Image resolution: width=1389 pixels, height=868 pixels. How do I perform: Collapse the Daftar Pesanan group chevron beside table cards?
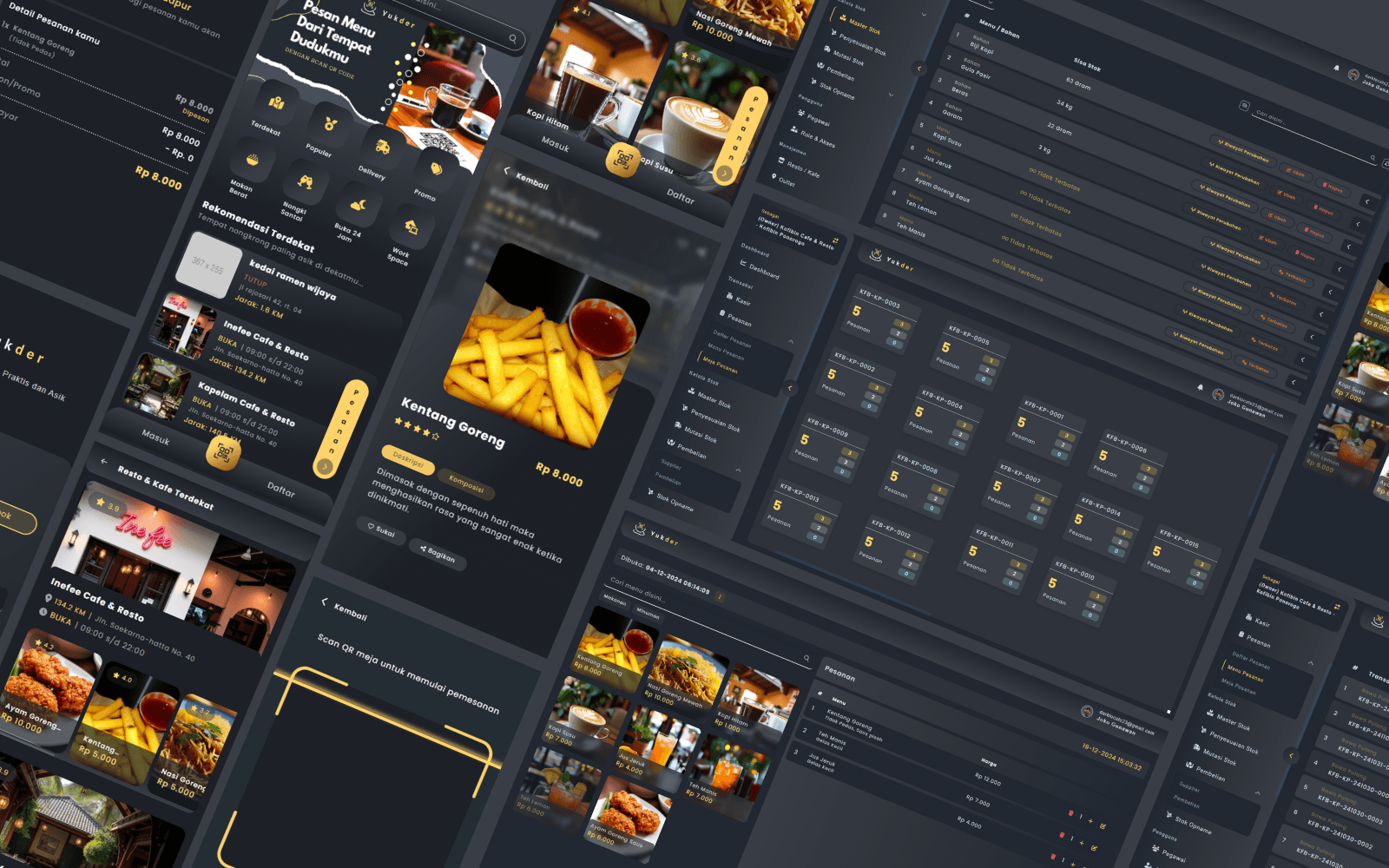coord(790,342)
